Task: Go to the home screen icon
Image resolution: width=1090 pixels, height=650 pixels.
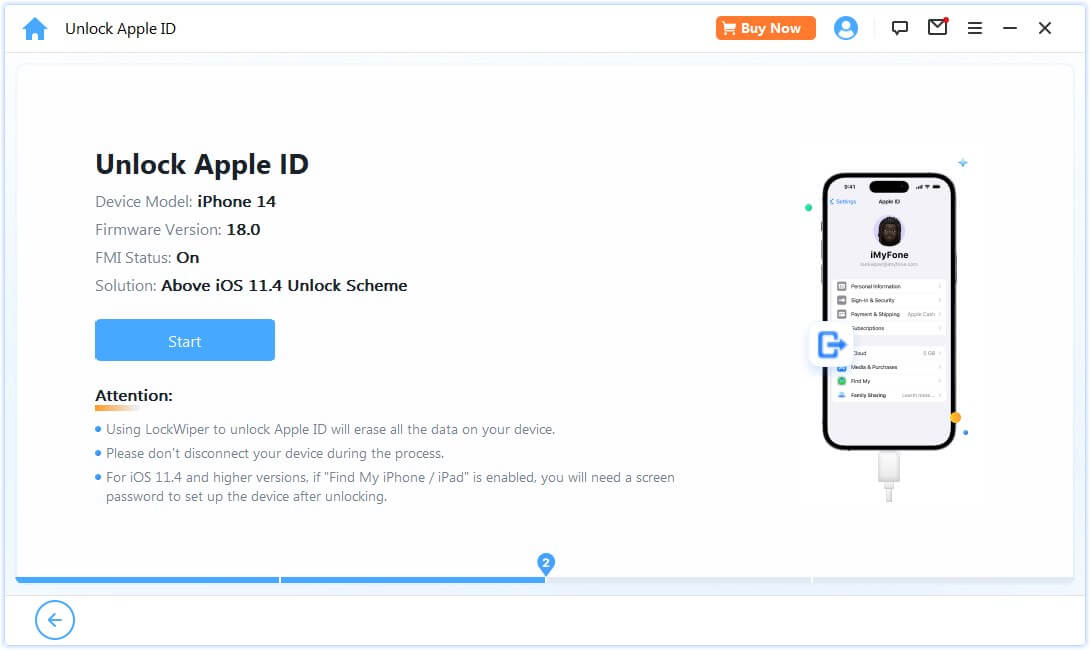Action: click(35, 29)
